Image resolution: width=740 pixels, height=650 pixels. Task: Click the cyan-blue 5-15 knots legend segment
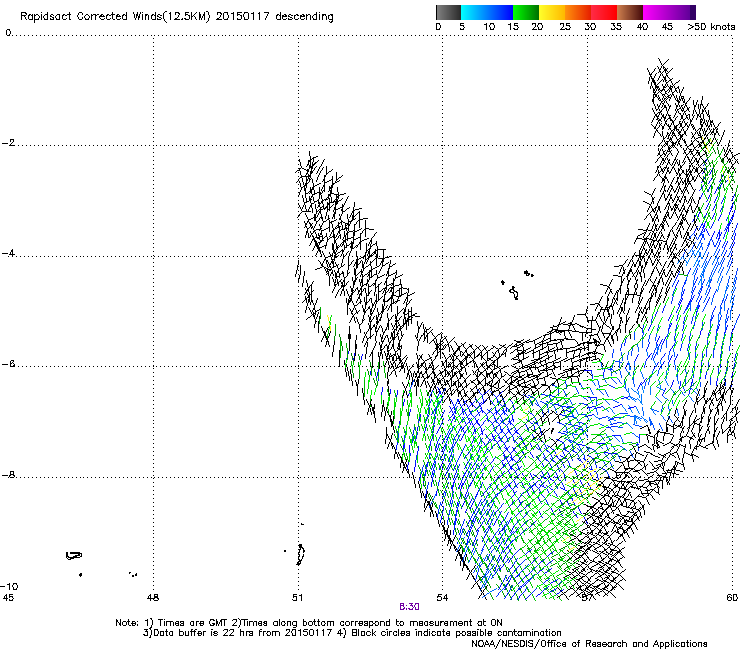click(x=487, y=13)
